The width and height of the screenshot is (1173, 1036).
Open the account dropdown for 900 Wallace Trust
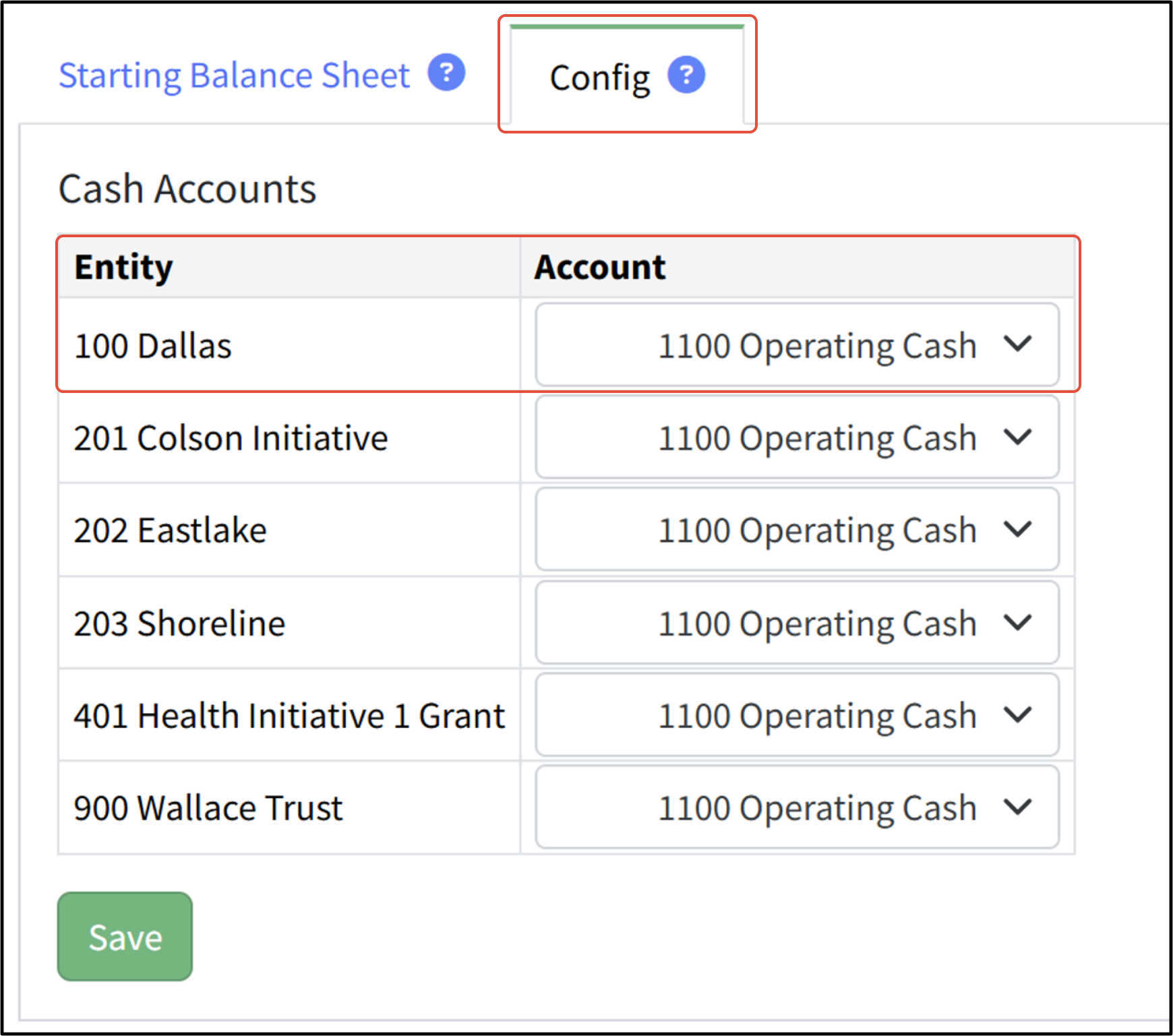tap(797, 807)
